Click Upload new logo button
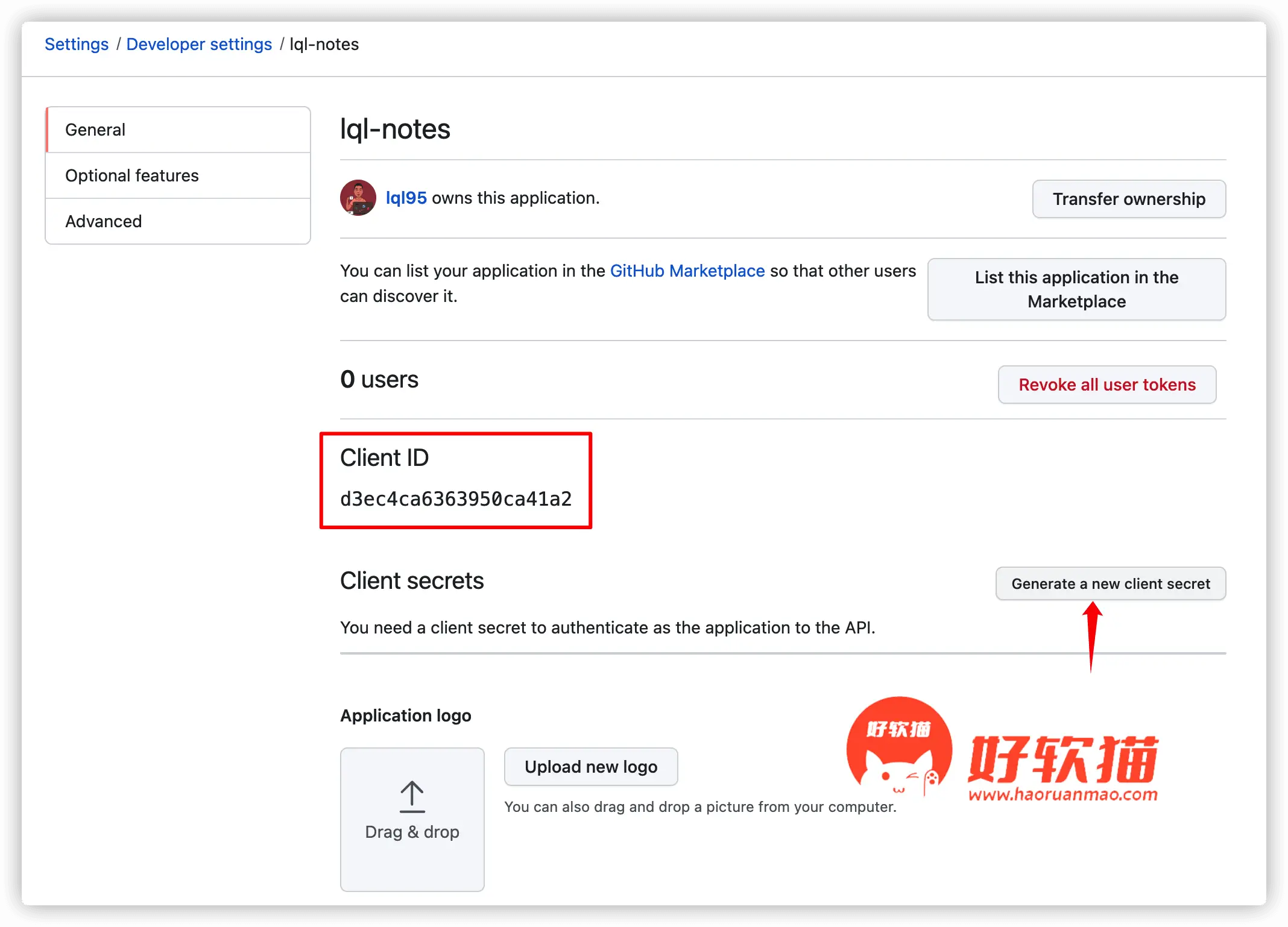Screen dimensions: 1288x927 click(591, 767)
